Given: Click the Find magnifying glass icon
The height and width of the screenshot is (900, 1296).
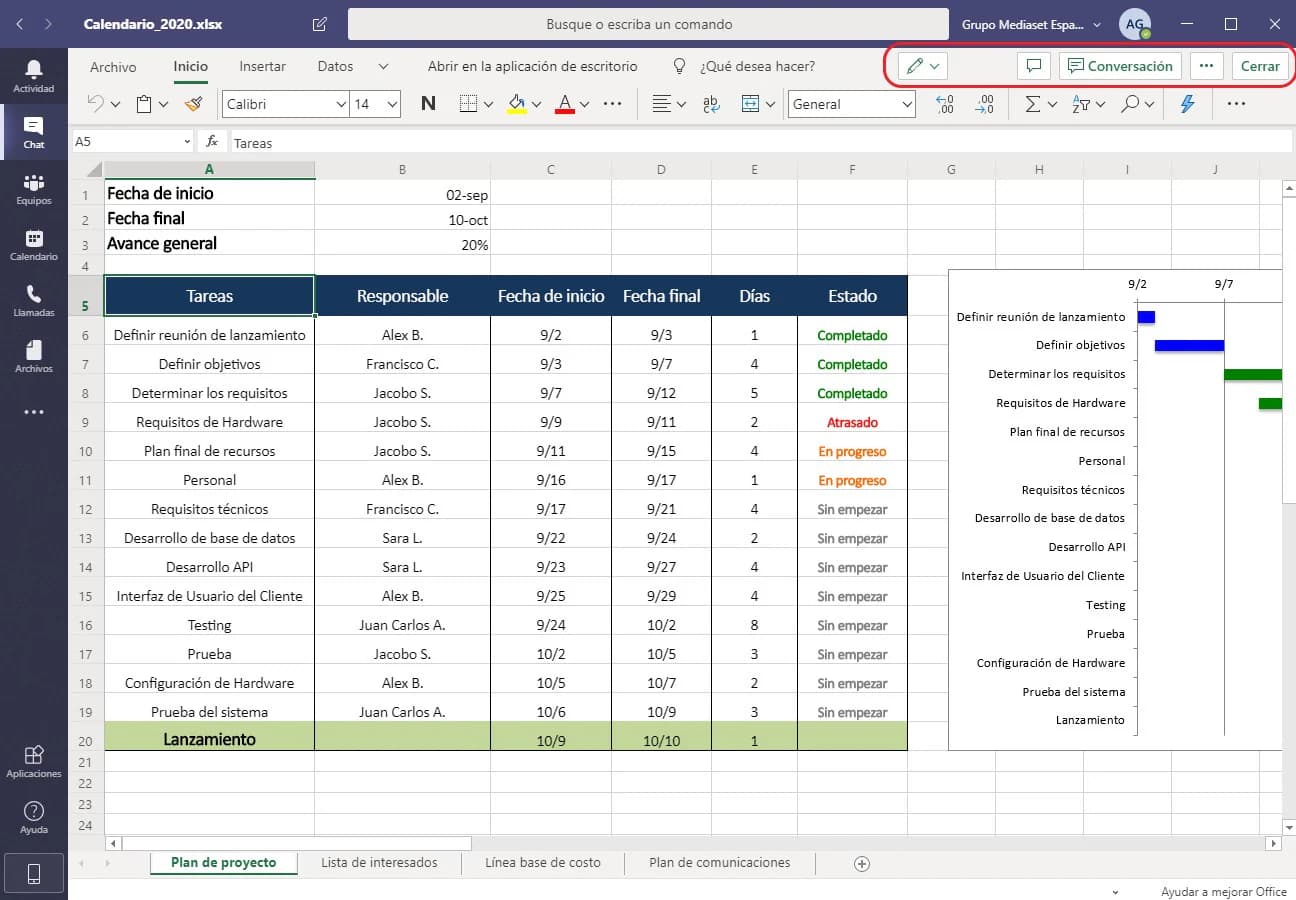Looking at the screenshot, I should click(x=1130, y=104).
